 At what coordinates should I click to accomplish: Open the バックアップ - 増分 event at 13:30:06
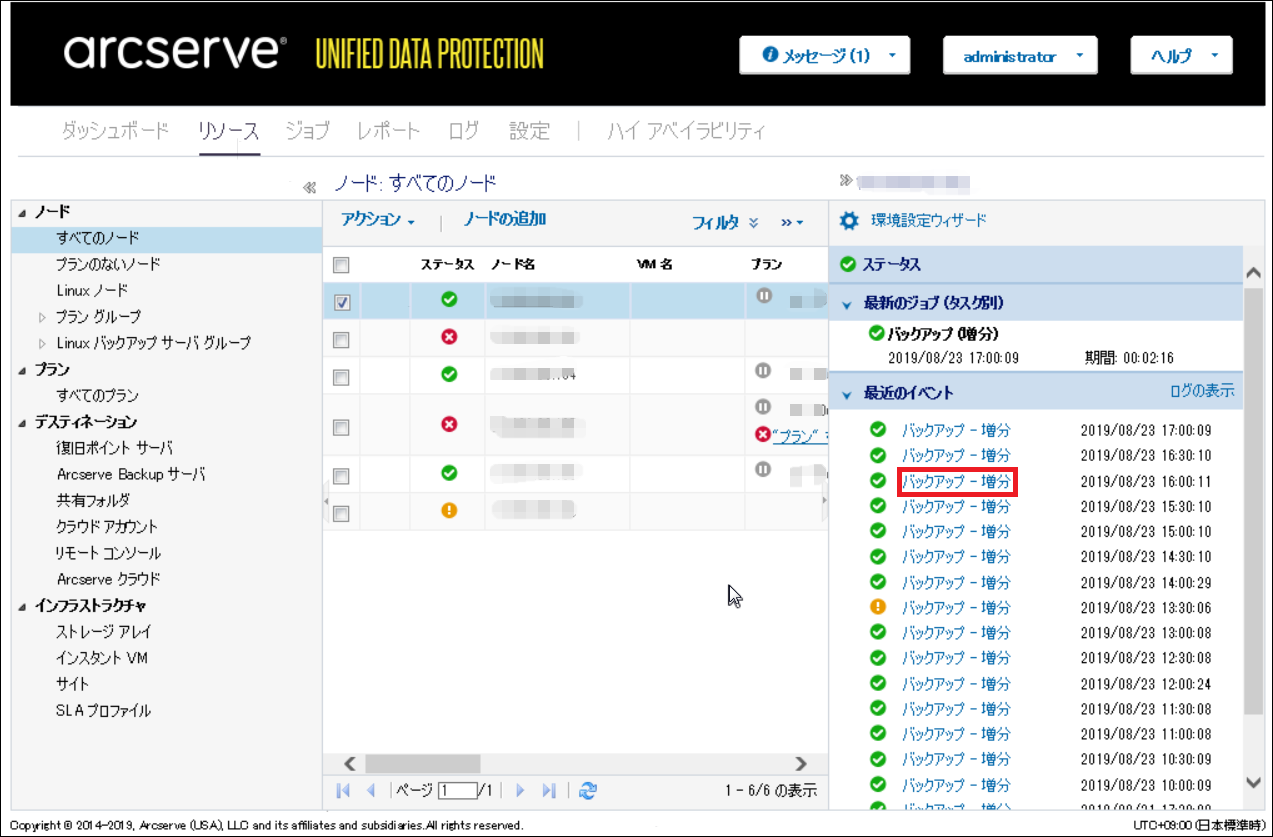click(x=956, y=607)
